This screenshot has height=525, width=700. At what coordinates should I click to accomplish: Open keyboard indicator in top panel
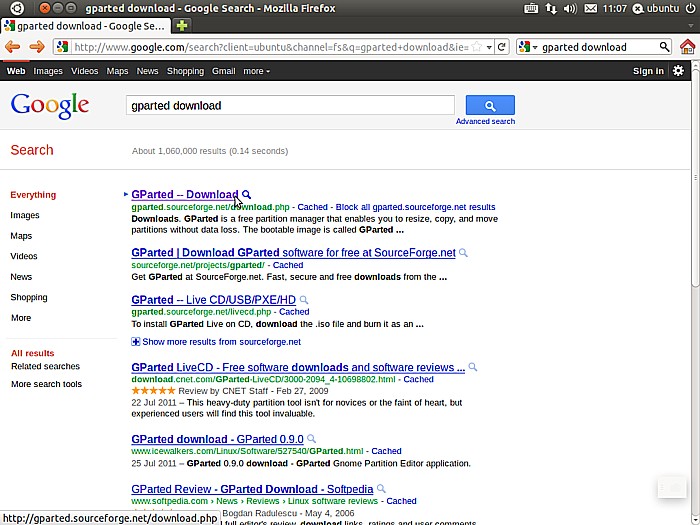(530, 8)
